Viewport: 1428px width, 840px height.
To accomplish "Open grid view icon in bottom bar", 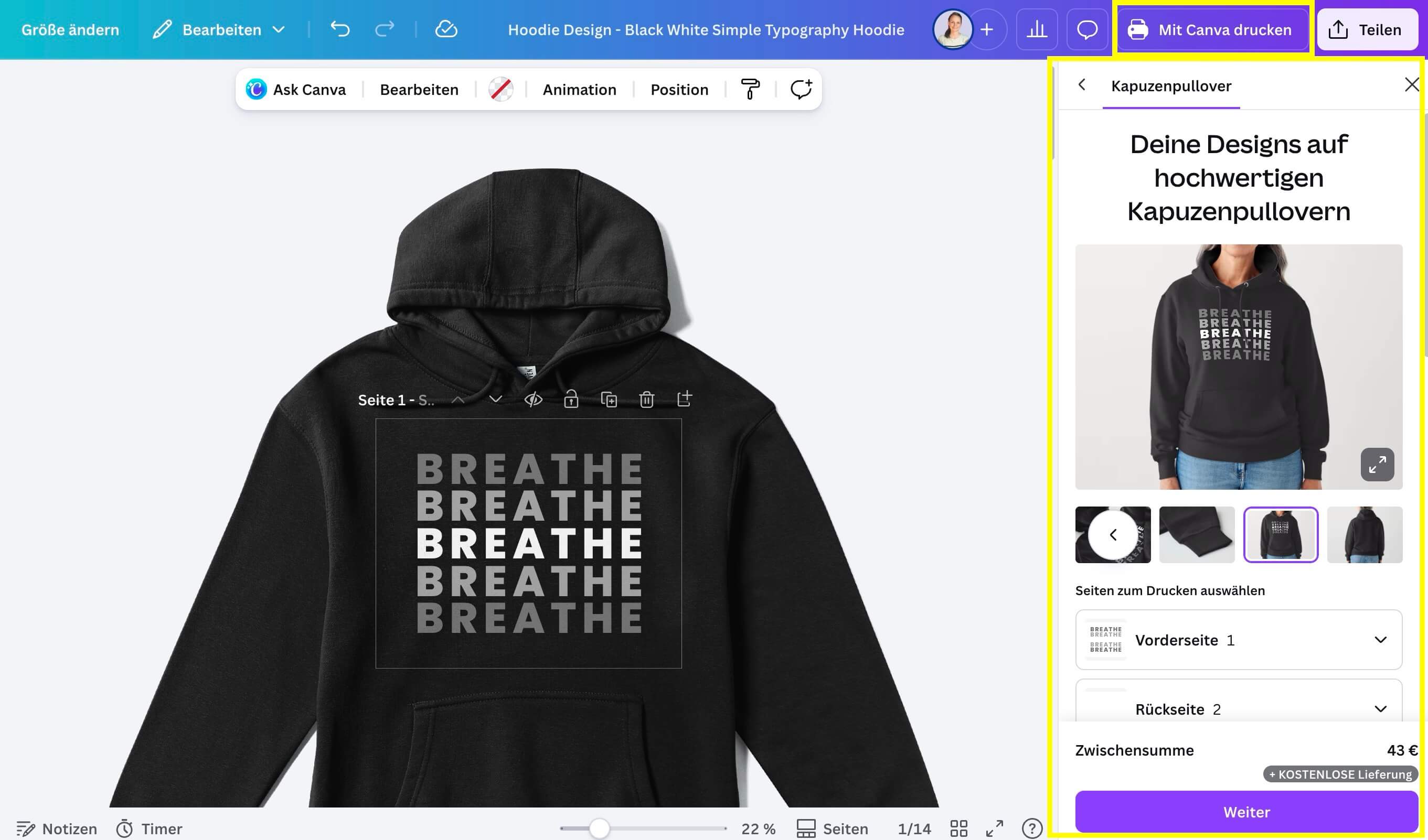I will pos(958,828).
